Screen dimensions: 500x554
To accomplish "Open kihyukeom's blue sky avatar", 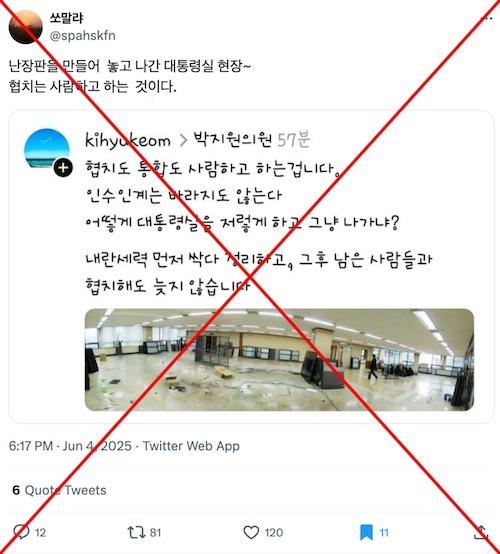I will [47, 148].
